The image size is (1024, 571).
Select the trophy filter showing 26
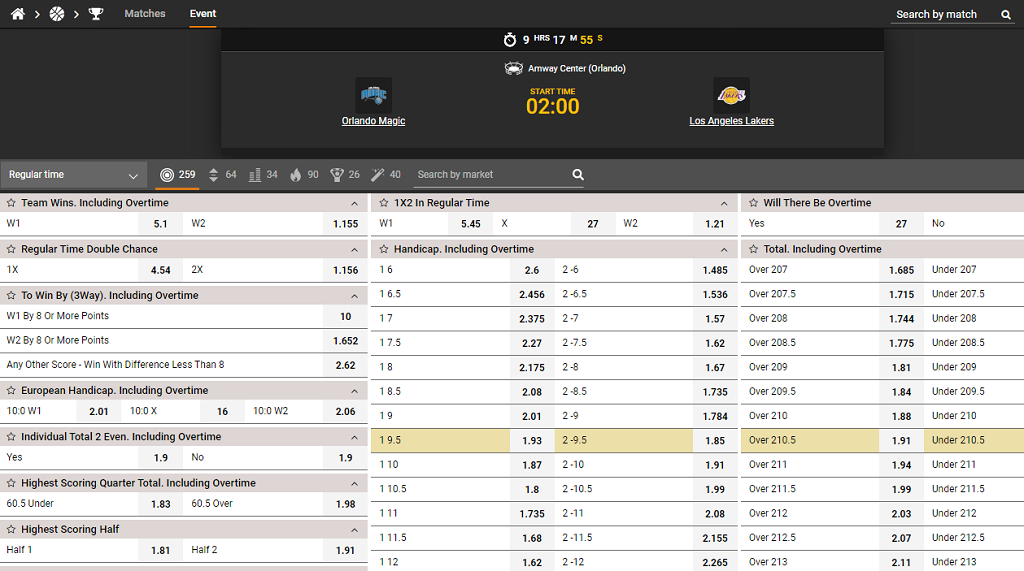point(345,174)
